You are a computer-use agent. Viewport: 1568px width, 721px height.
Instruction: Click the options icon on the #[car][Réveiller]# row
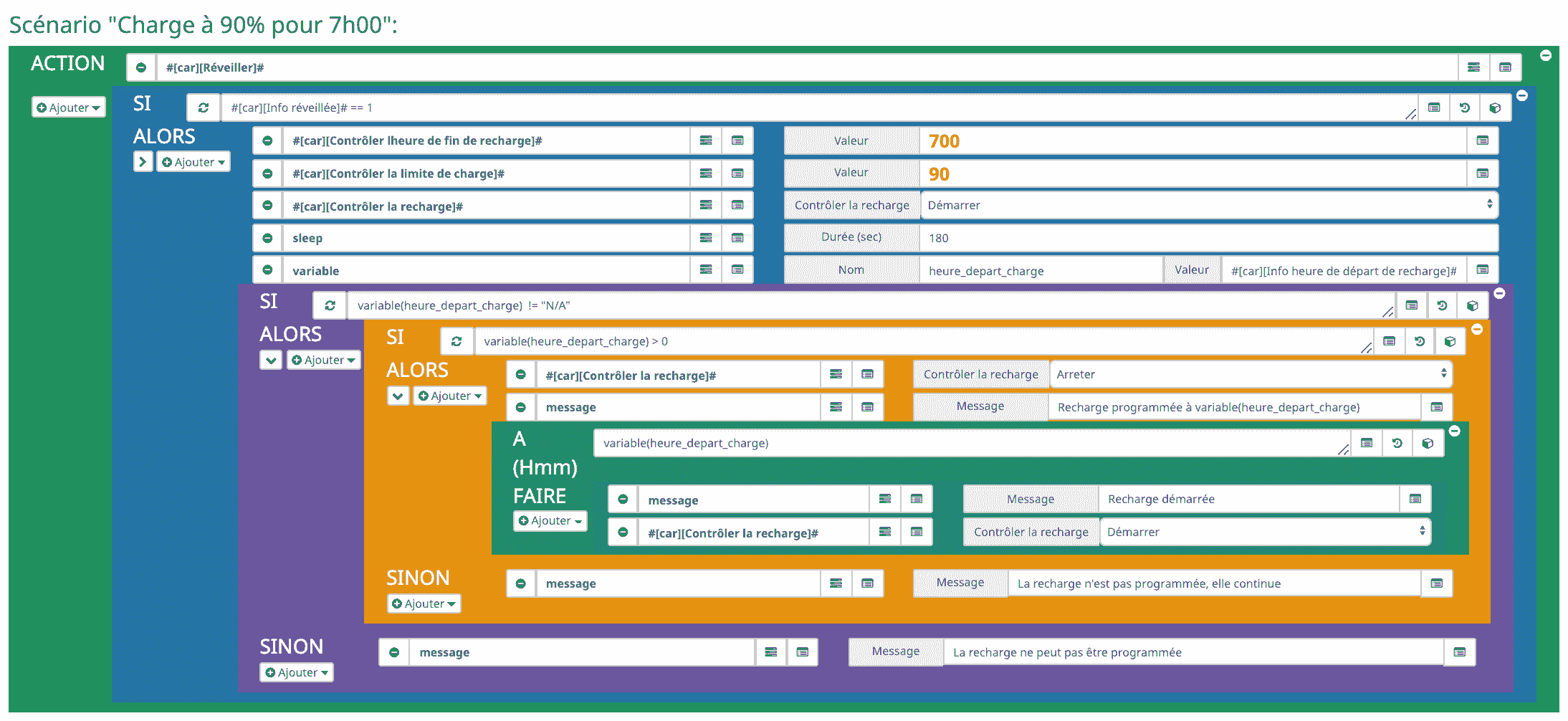click(x=1473, y=67)
